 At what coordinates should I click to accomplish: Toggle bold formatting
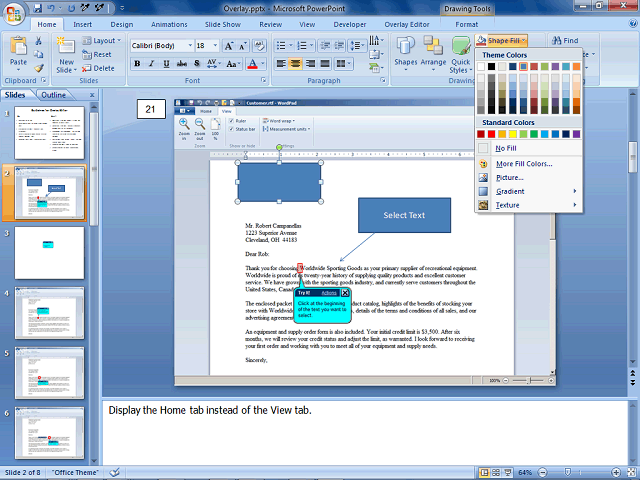pos(137,64)
